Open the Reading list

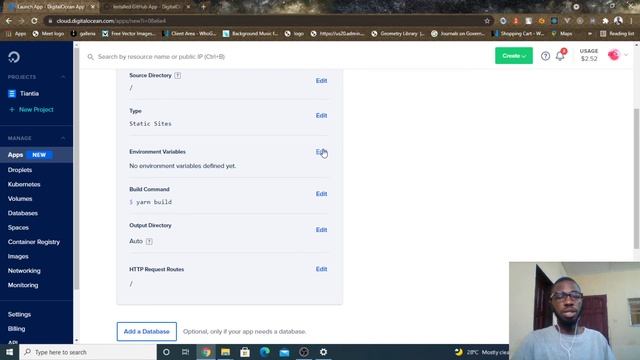(617, 34)
